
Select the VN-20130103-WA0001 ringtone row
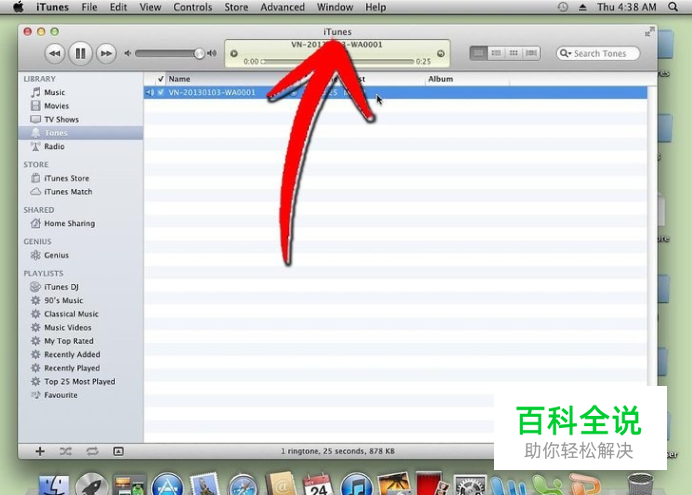tap(395, 93)
